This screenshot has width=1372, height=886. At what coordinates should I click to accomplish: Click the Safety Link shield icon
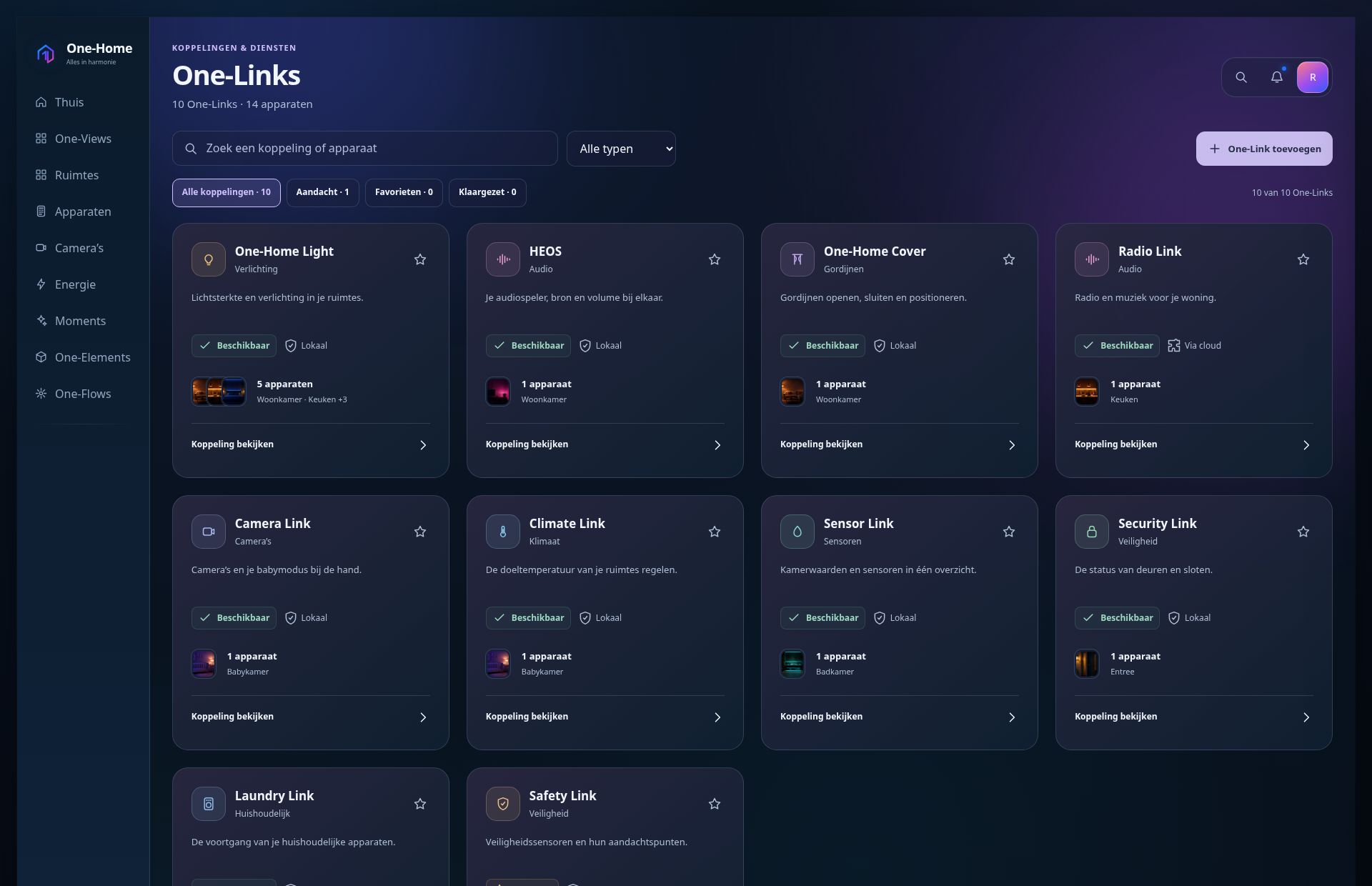(503, 804)
